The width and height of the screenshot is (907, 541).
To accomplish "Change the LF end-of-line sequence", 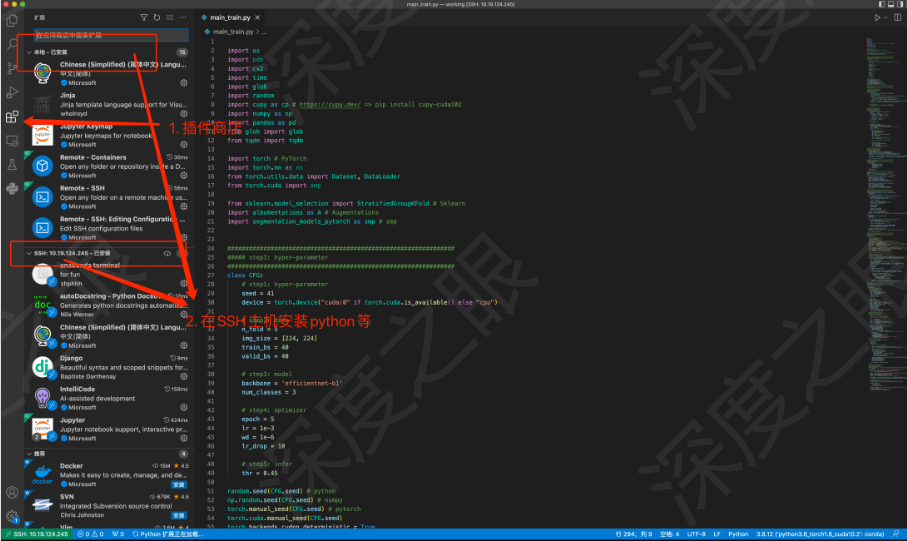I will [x=717, y=534].
